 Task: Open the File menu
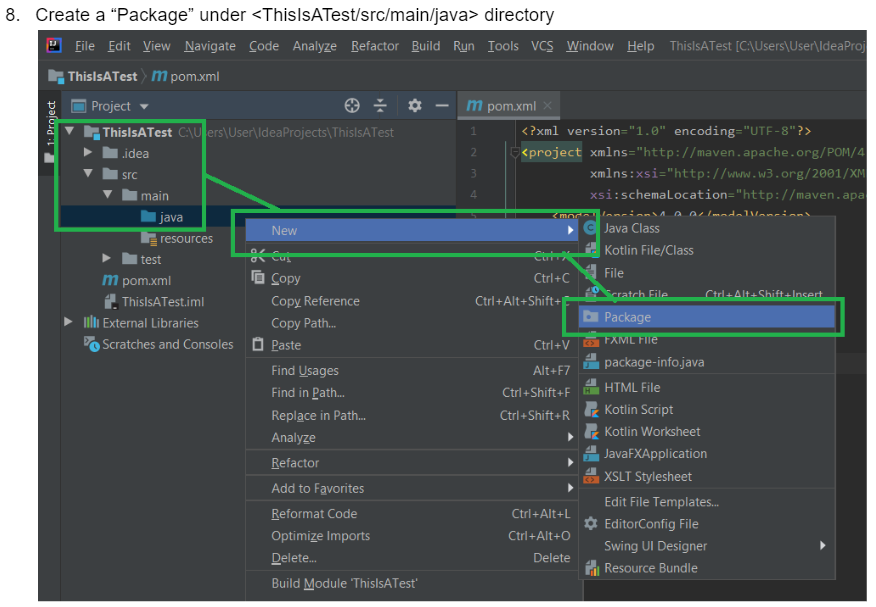85,46
